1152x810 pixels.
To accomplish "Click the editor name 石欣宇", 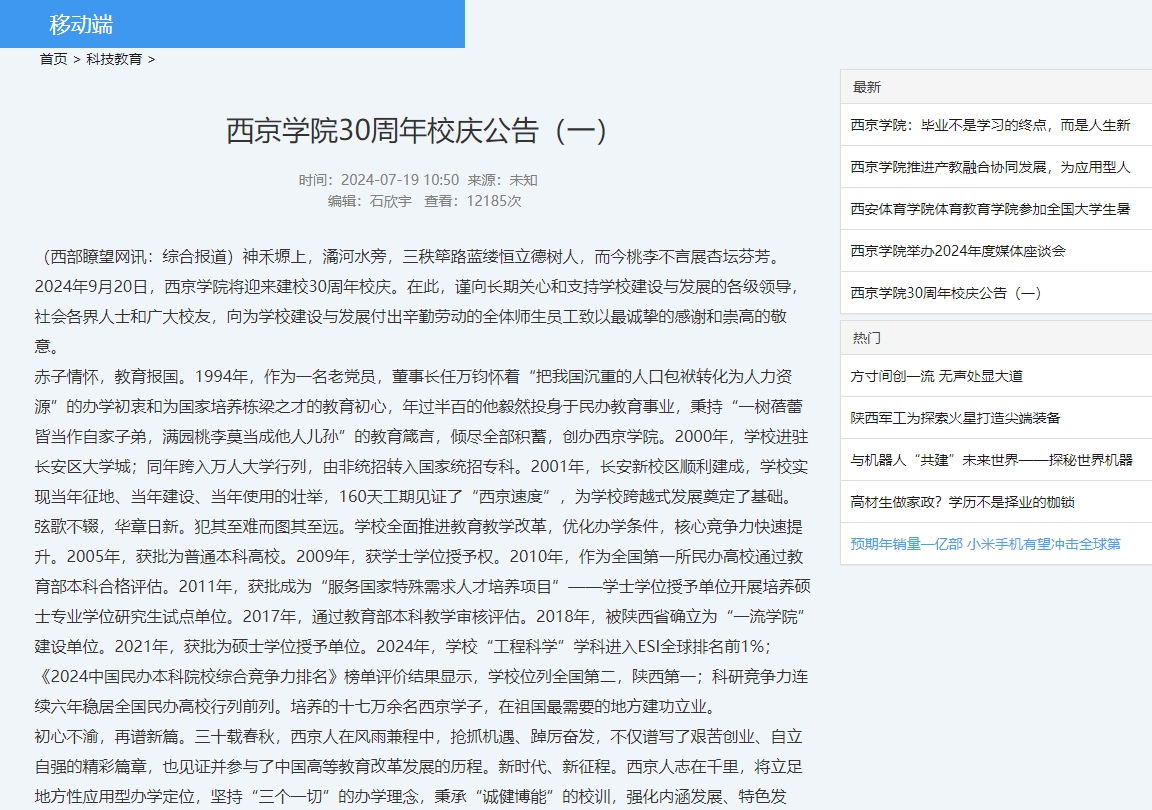I will coord(391,201).
